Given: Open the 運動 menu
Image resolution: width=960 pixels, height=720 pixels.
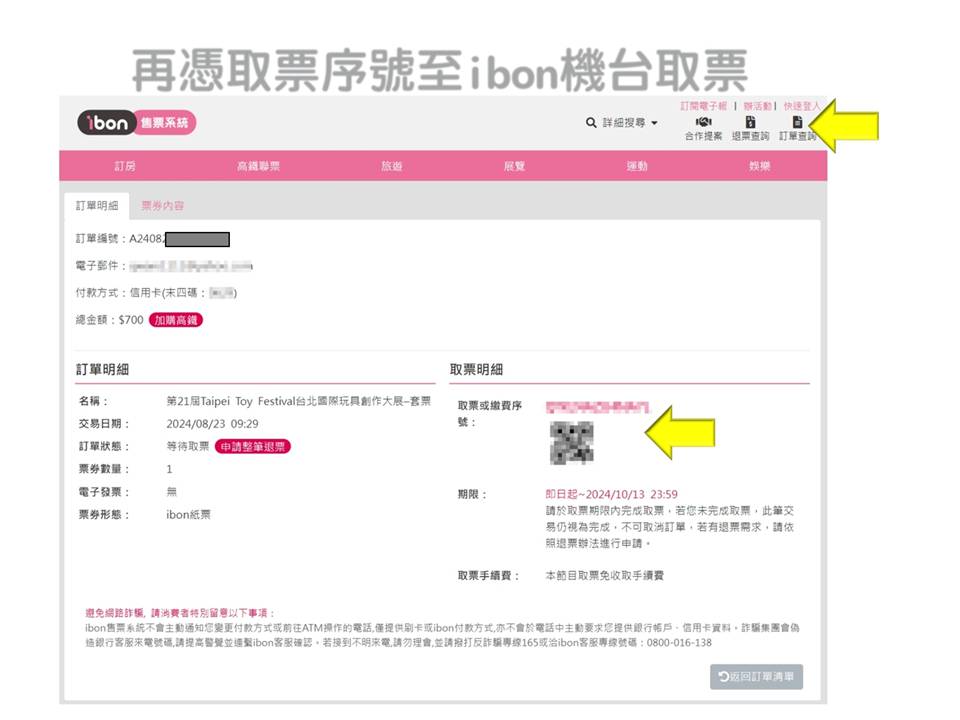Looking at the screenshot, I should (x=637, y=166).
